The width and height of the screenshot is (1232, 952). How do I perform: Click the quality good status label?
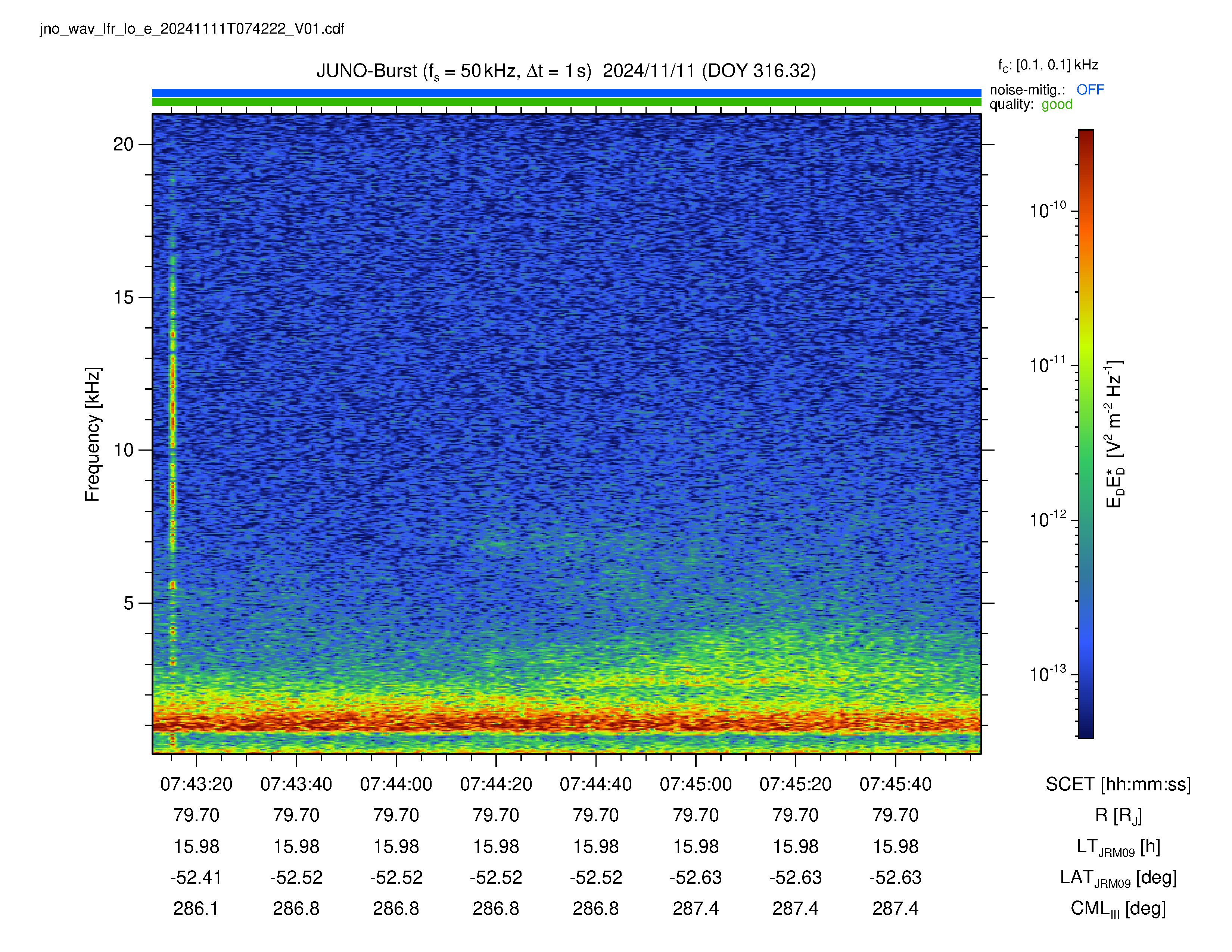[x=1031, y=104]
